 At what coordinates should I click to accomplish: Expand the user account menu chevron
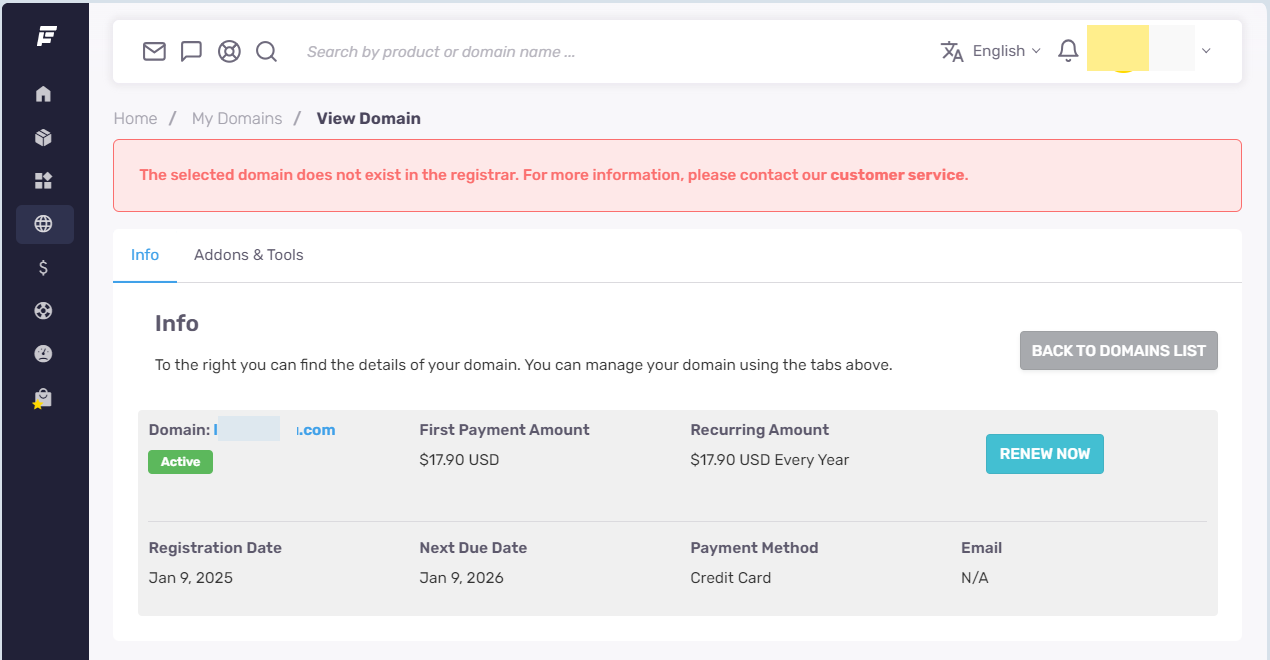coord(1206,51)
